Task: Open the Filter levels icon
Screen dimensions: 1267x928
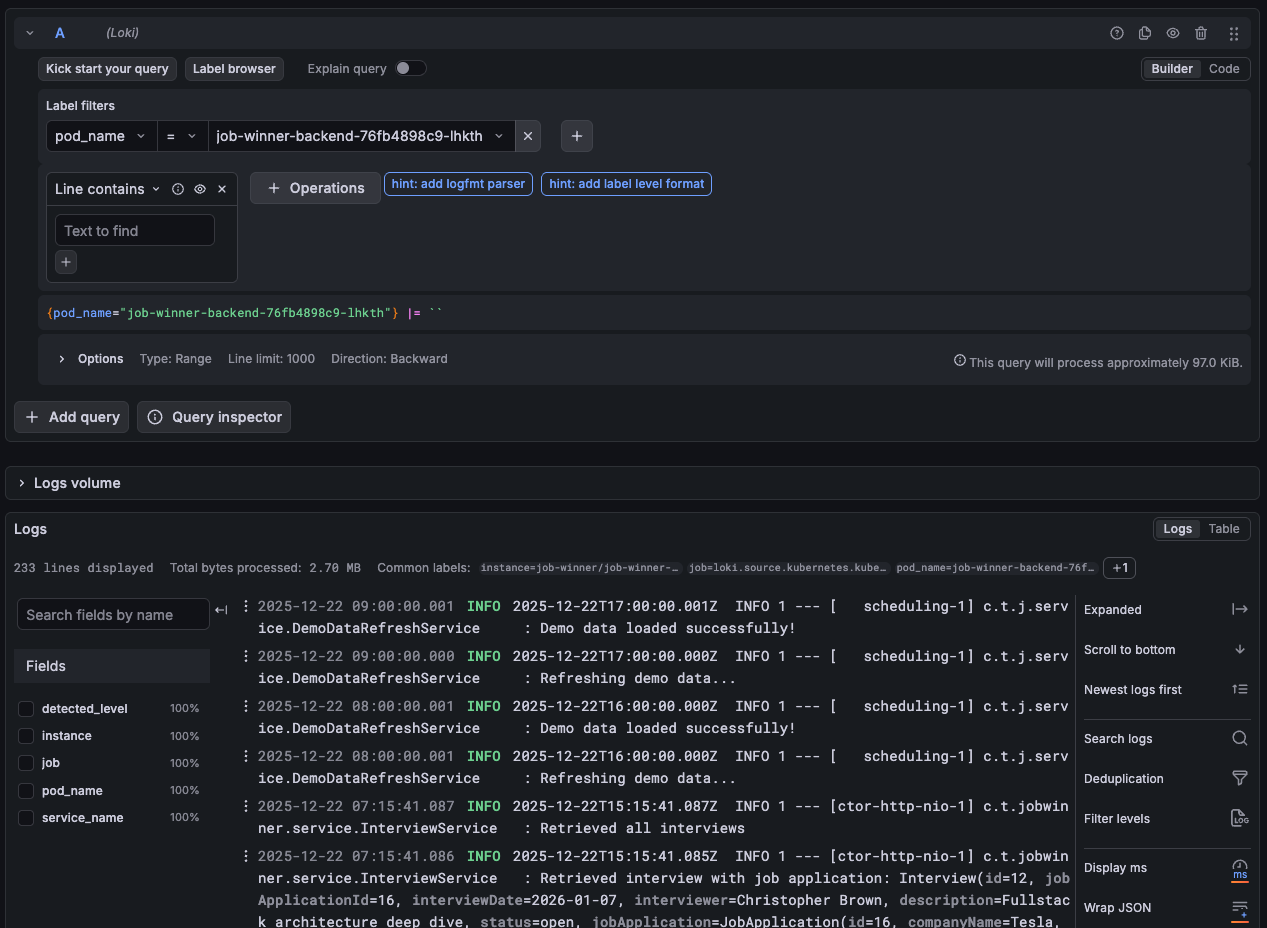Action: pyautogui.click(x=1240, y=818)
